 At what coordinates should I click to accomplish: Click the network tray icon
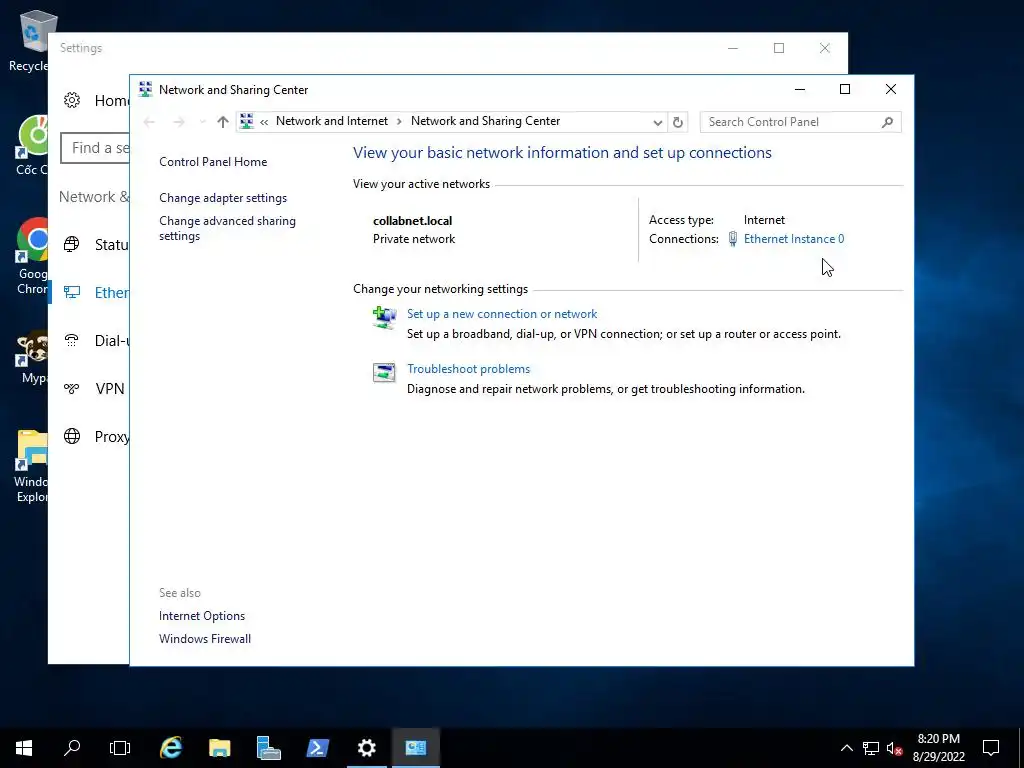[x=871, y=748]
